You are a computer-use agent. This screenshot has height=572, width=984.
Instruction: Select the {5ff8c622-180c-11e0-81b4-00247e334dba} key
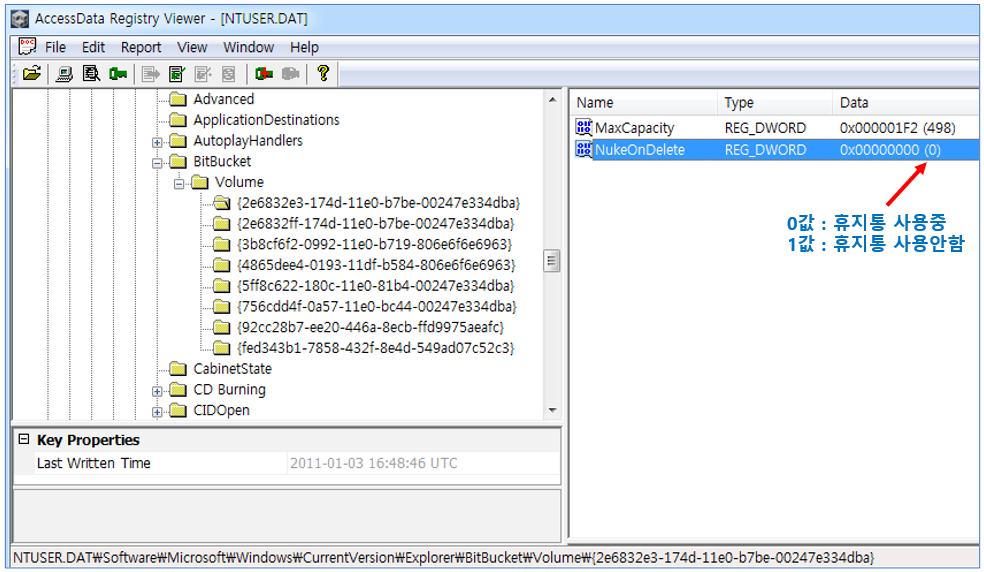(375, 286)
